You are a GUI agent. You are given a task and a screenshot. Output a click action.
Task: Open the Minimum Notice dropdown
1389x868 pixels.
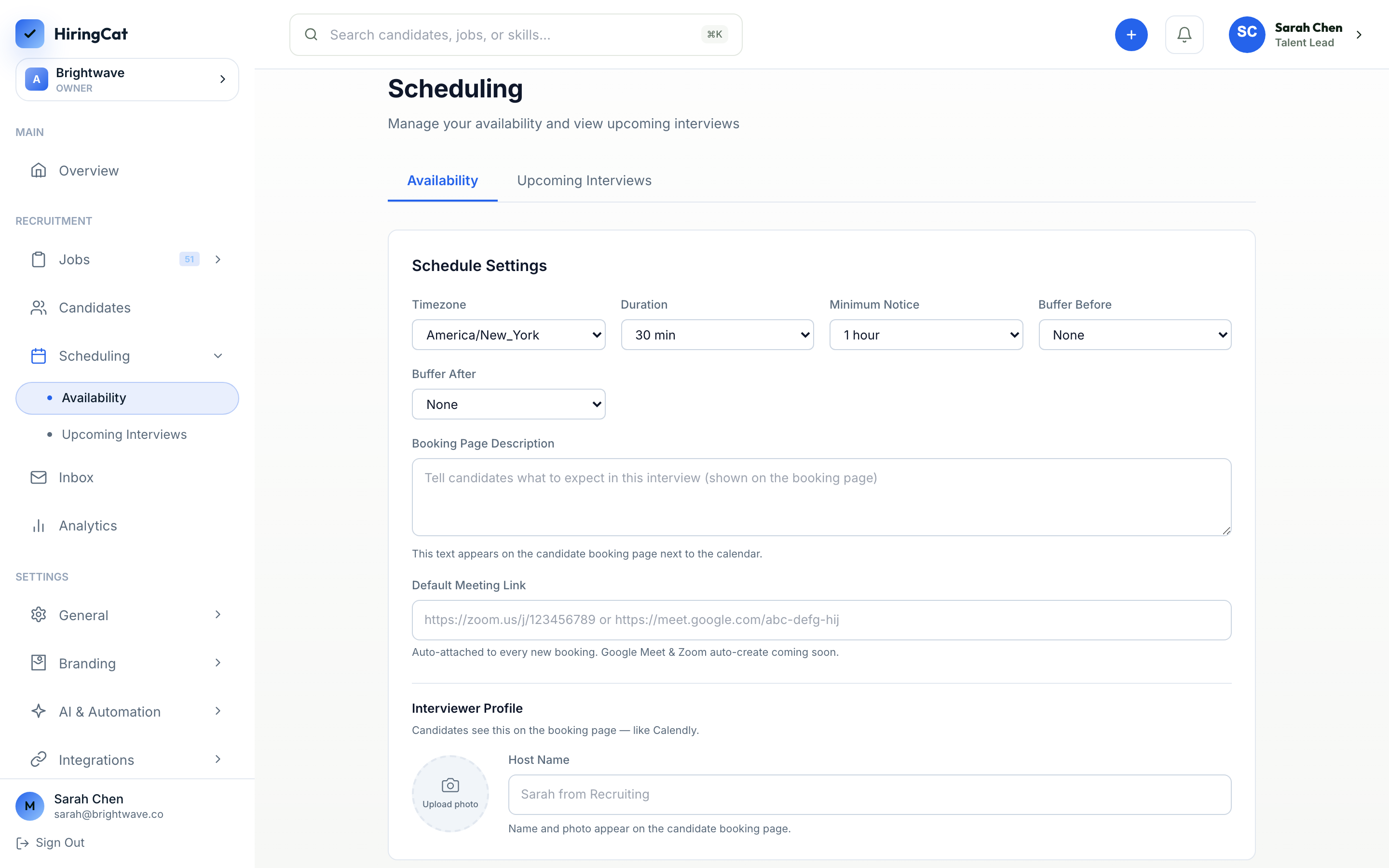pyautogui.click(x=926, y=335)
